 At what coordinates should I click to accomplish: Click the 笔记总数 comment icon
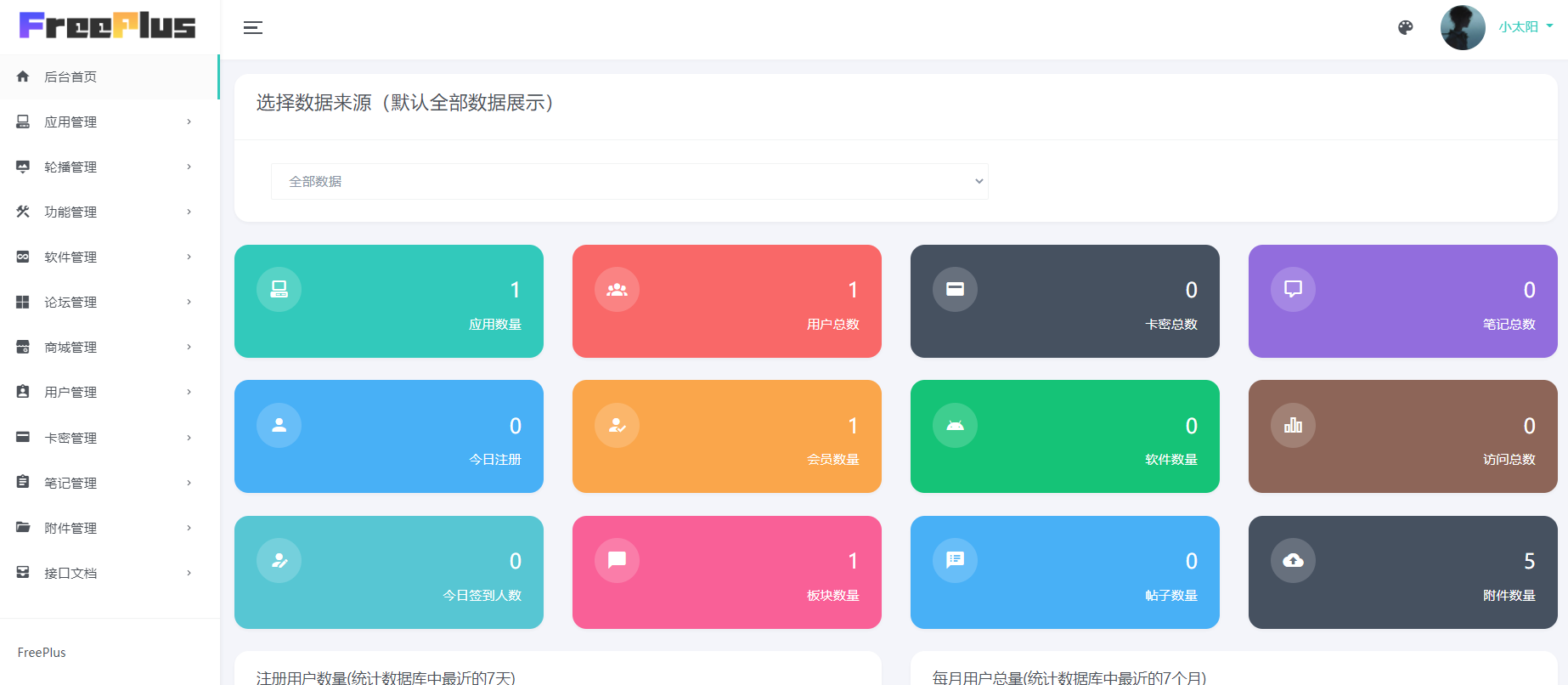[x=1293, y=290]
